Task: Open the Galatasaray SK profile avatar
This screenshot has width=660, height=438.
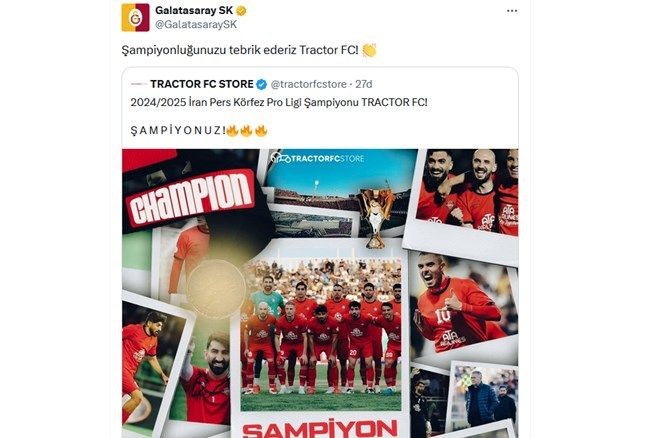Action: [135, 17]
